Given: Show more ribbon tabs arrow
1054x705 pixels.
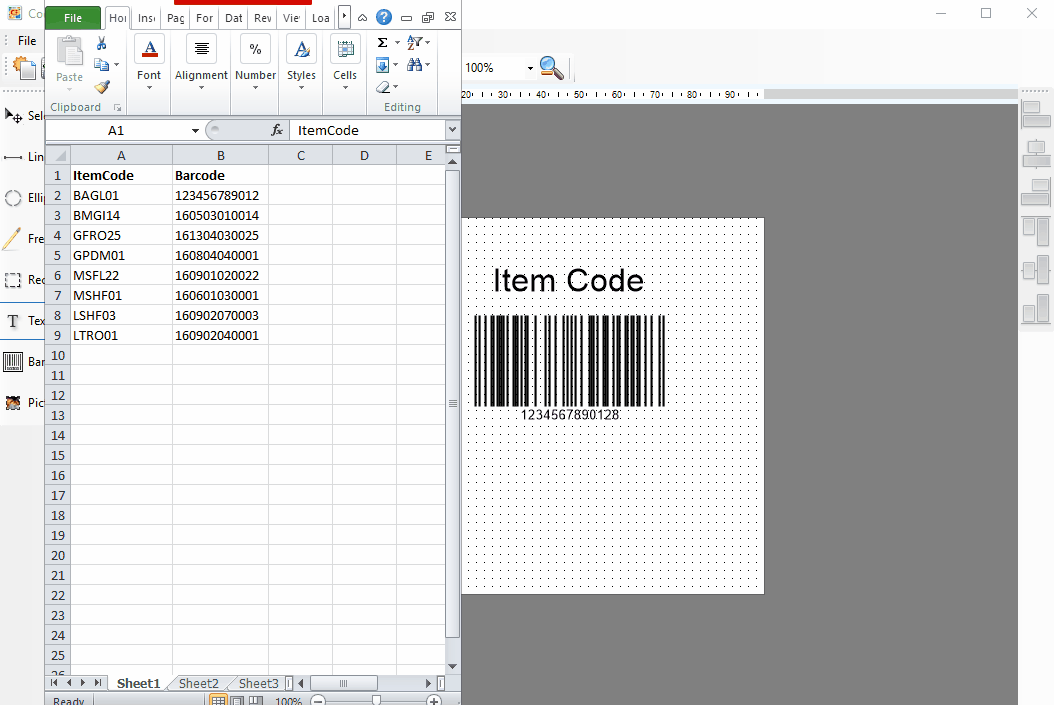Looking at the screenshot, I should click(344, 17).
